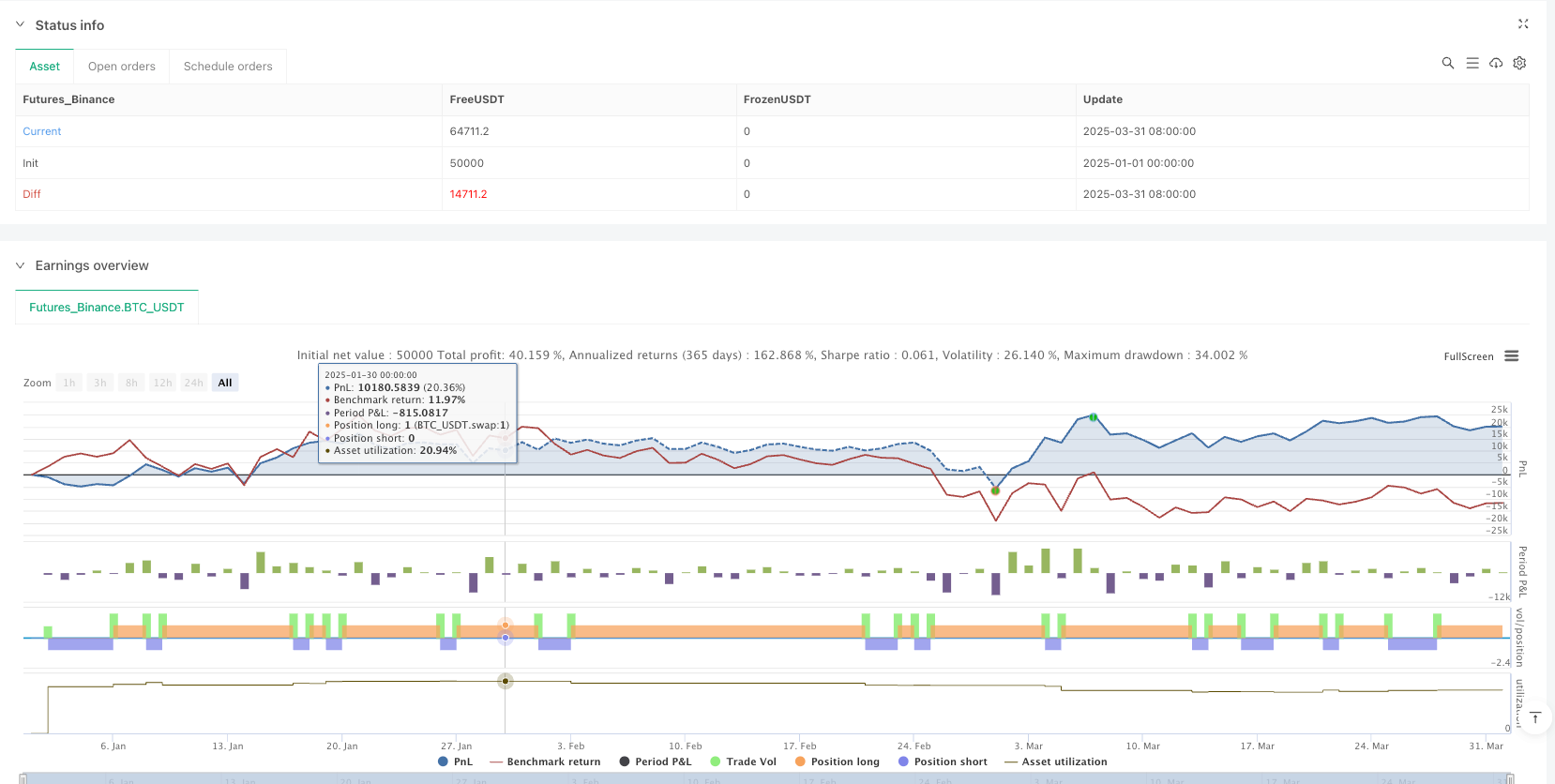This screenshot has height=784, width=1555.
Task: Click the chart range navigator bar
Action: tap(764, 778)
